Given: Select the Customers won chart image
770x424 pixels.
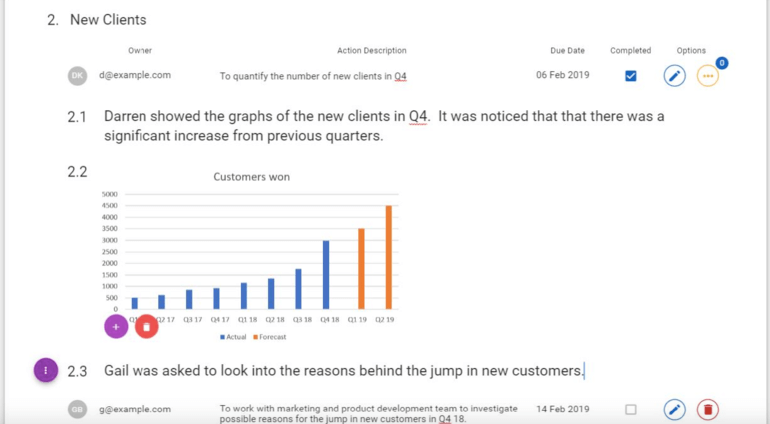Looking at the screenshot, I should [x=250, y=255].
